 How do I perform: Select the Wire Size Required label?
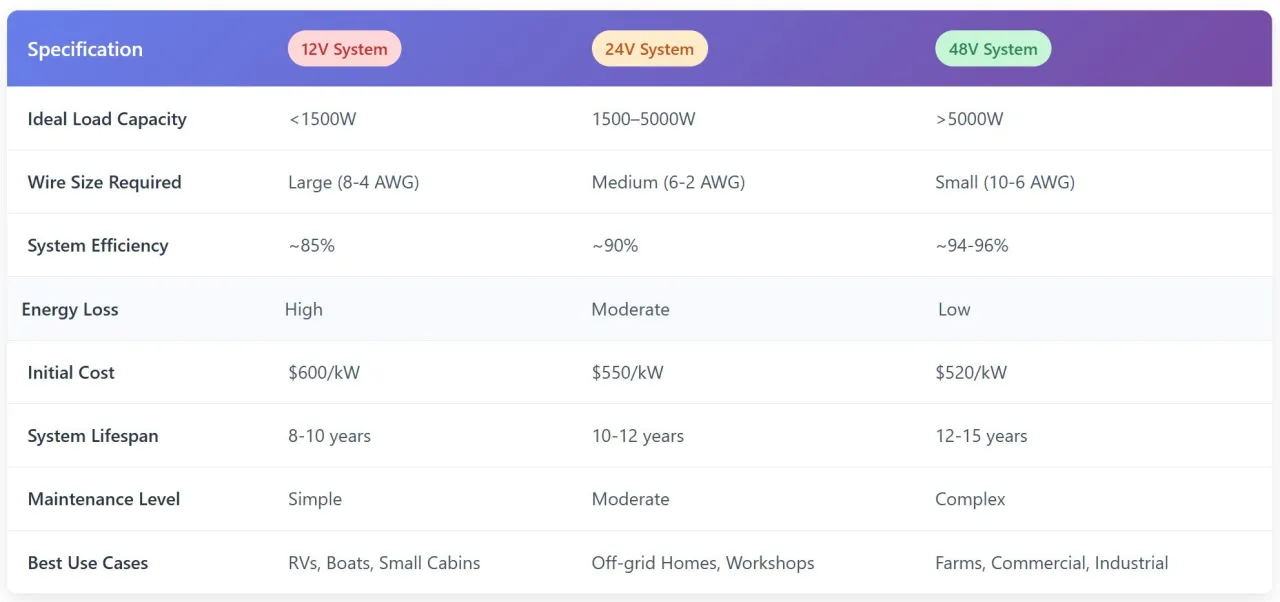(x=104, y=182)
